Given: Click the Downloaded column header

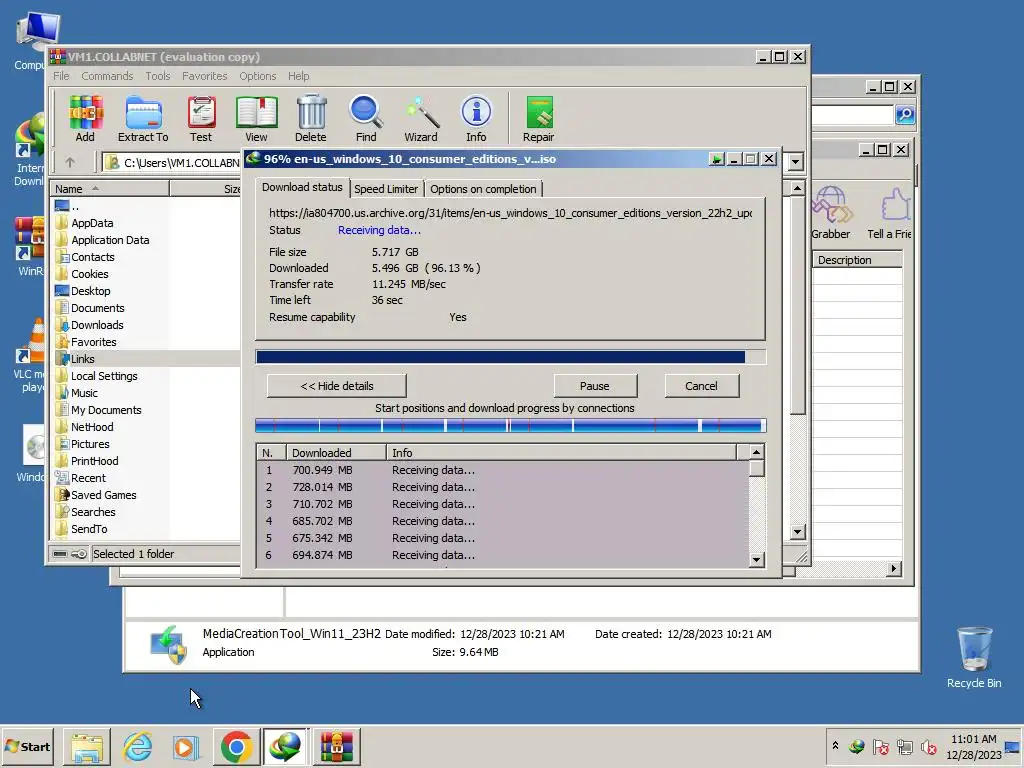Looking at the screenshot, I should click(x=337, y=453).
